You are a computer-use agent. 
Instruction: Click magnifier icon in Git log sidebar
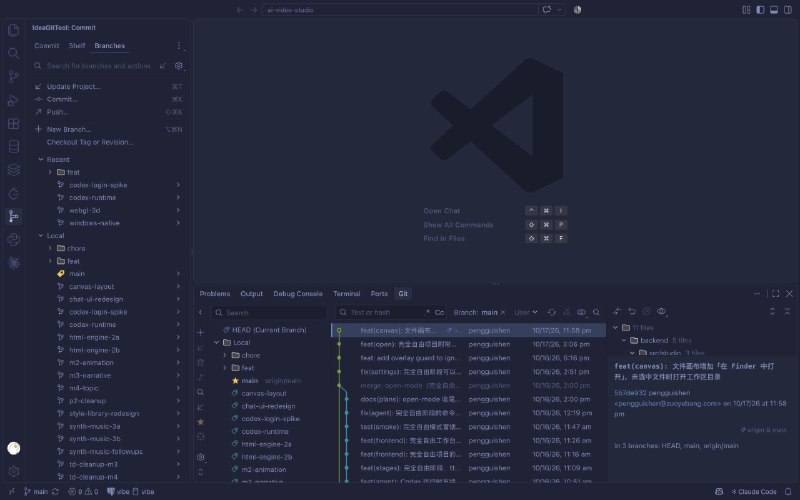pyautogui.click(x=201, y=392)
